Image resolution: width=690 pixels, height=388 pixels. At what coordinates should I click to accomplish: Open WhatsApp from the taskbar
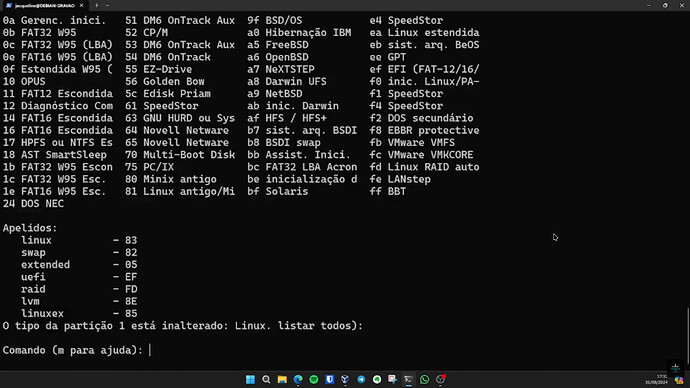click(424, 379)
